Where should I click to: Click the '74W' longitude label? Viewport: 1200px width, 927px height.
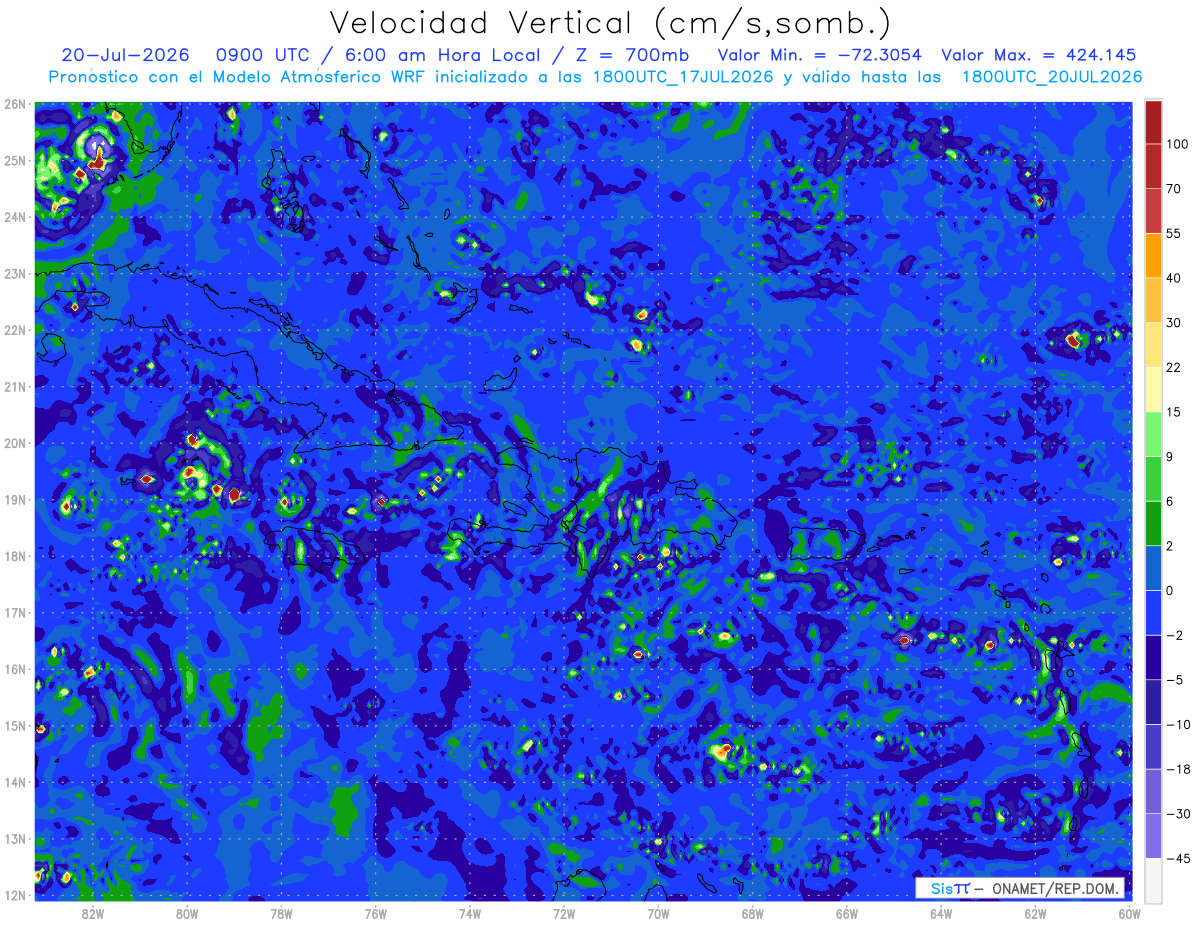470,913
